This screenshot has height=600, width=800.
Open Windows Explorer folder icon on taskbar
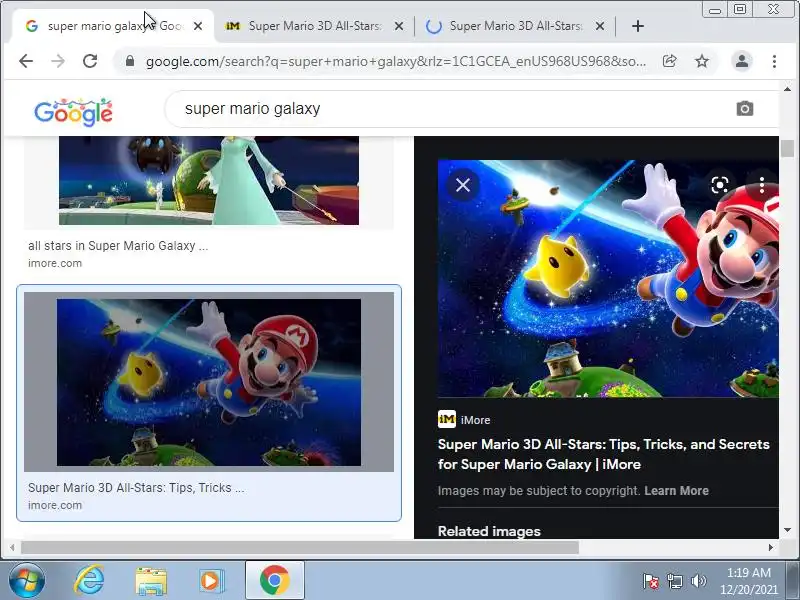[151, 581]
